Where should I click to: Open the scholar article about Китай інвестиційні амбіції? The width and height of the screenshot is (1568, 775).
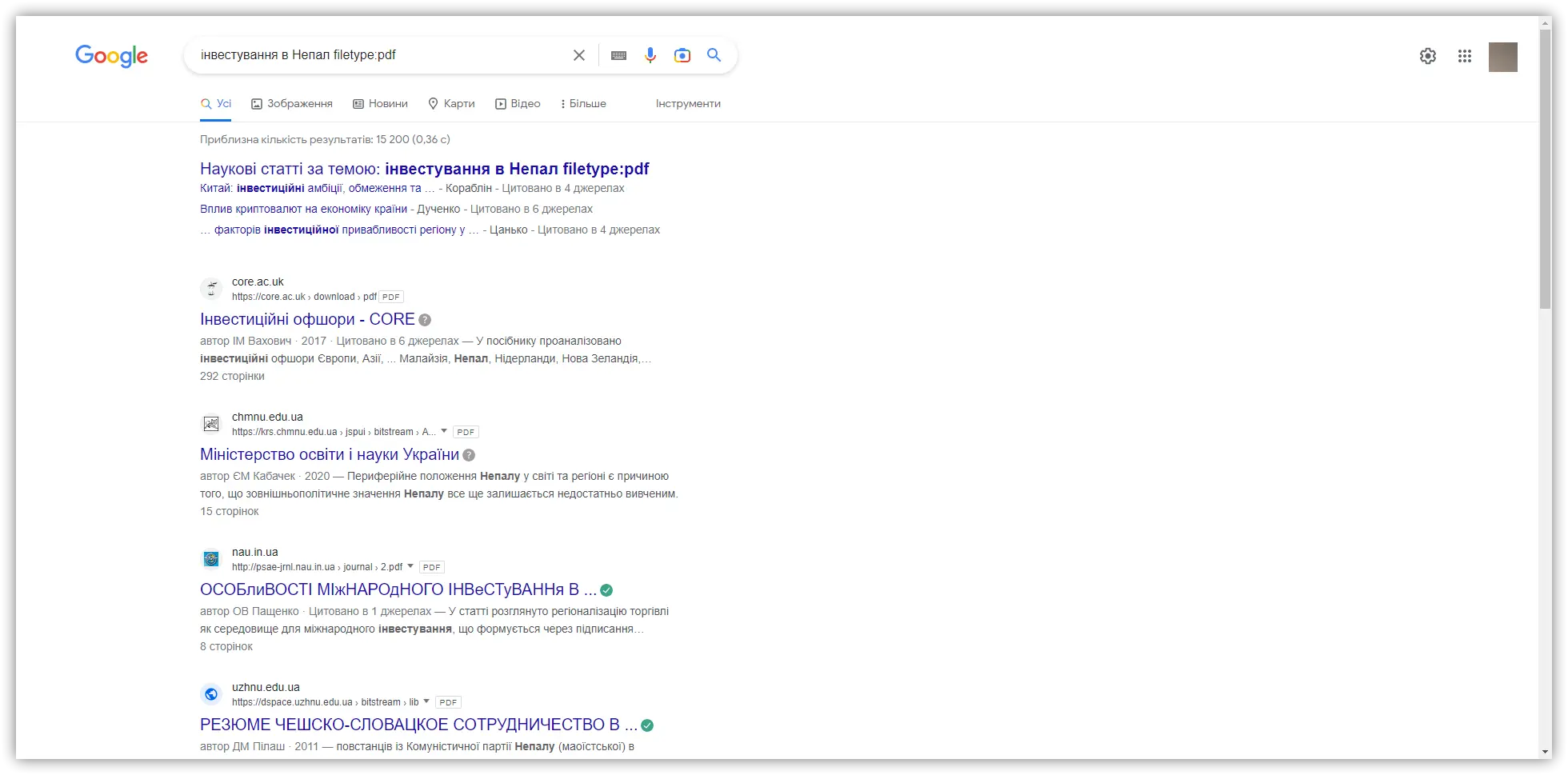click(317, 189)
